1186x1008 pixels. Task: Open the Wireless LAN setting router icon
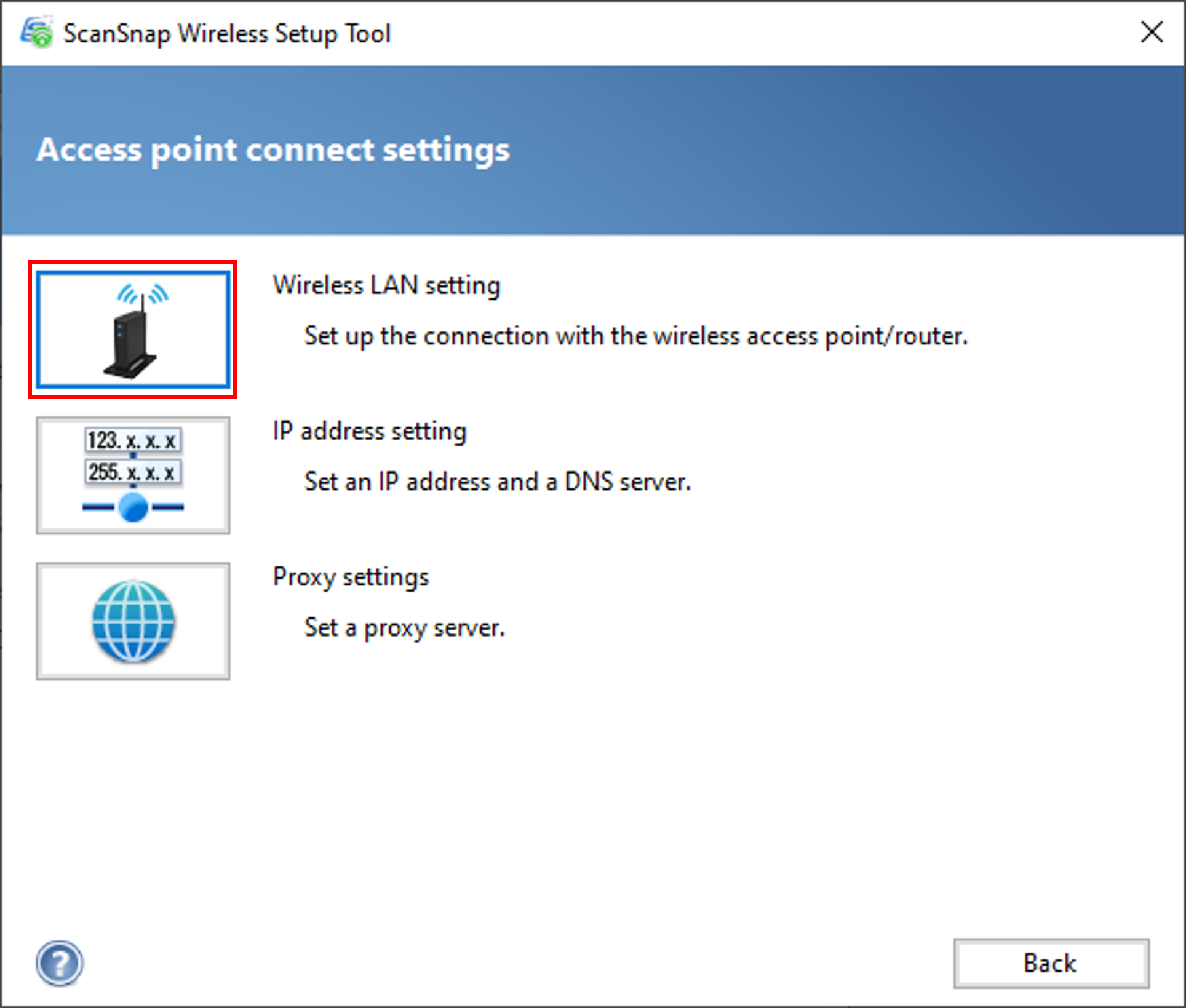click(133, 330)
